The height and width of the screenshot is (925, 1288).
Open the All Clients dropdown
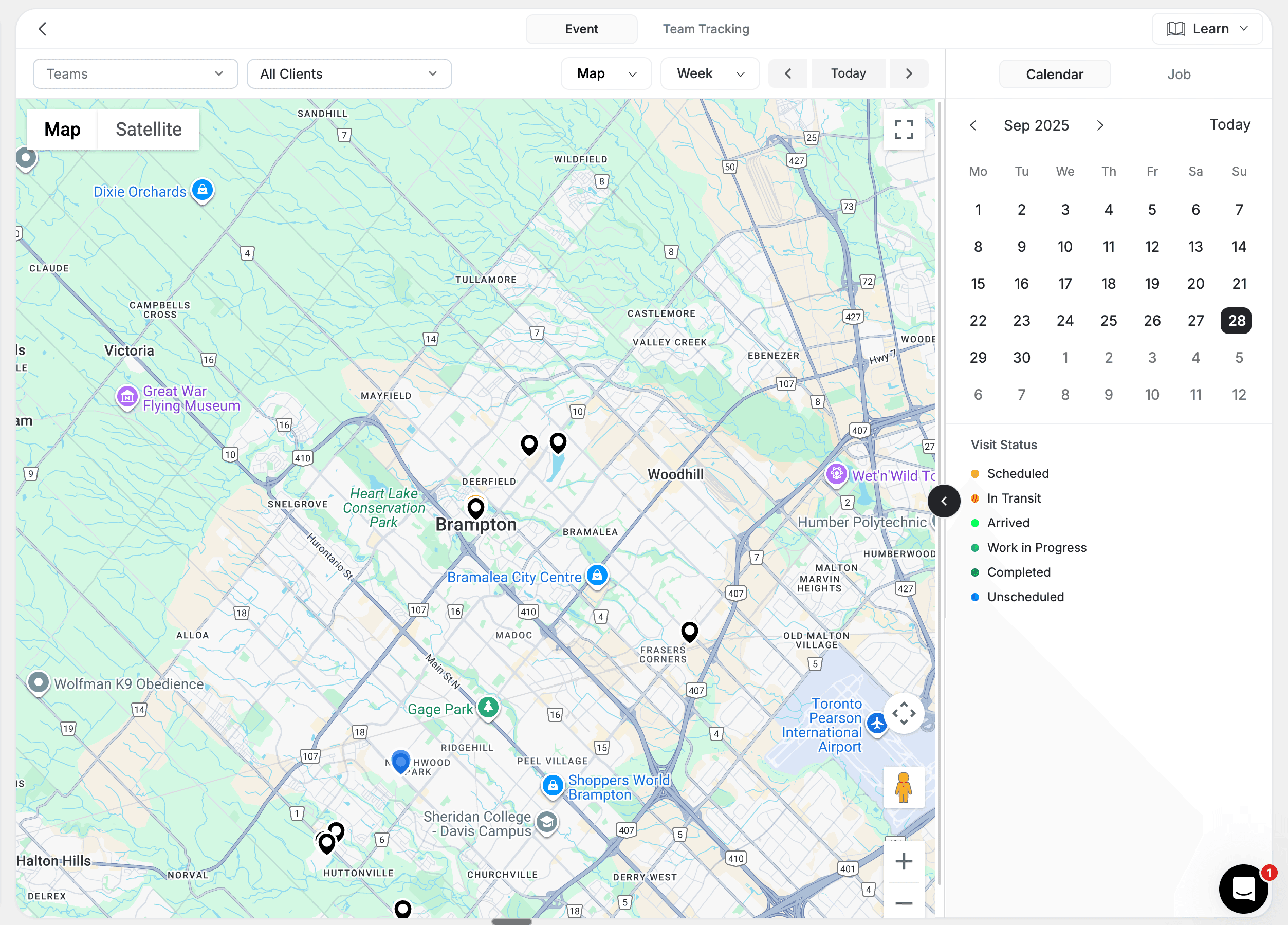pyautogui.click(x=348, y=73)
